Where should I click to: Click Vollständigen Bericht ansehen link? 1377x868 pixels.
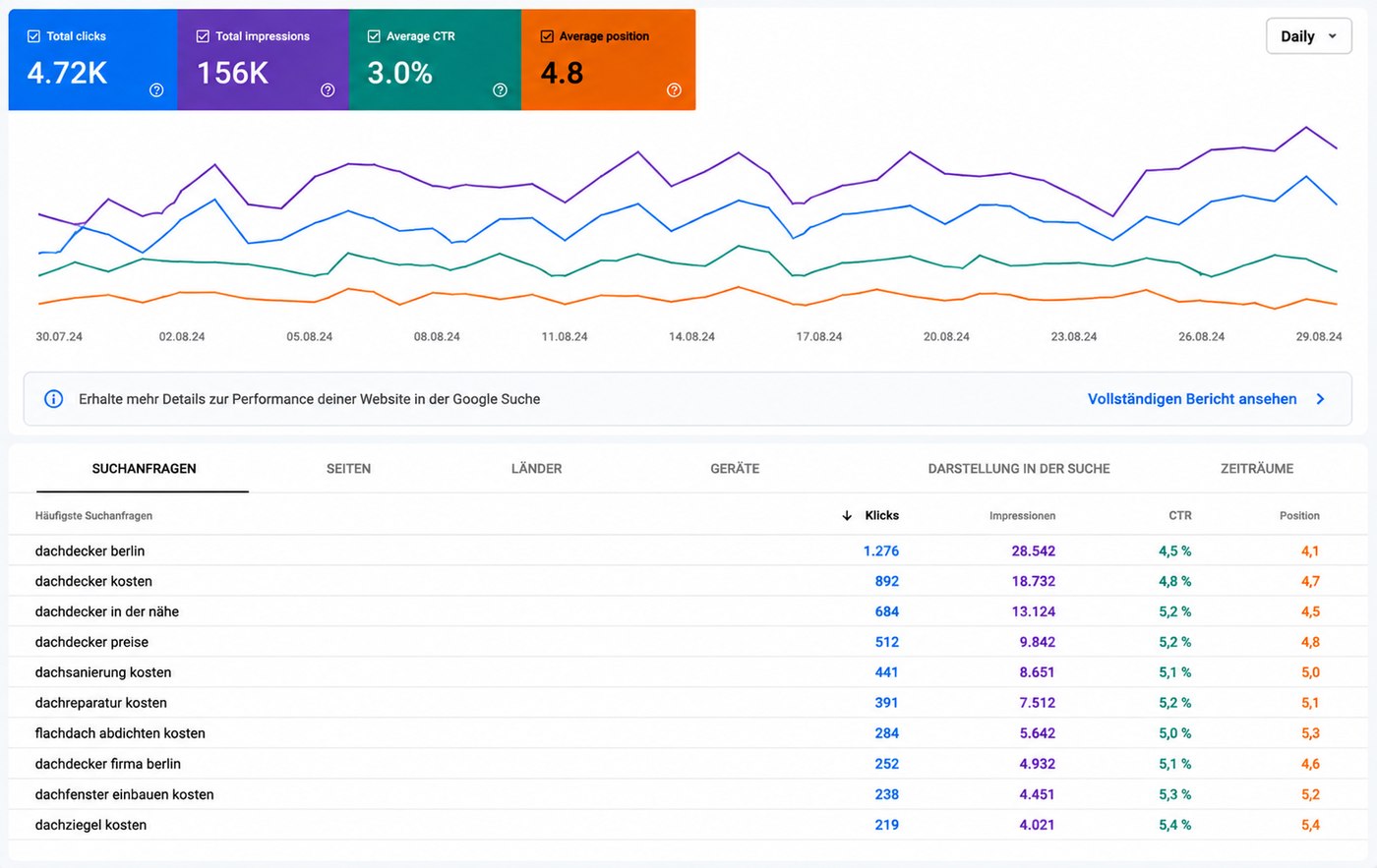coord(1192,399)
